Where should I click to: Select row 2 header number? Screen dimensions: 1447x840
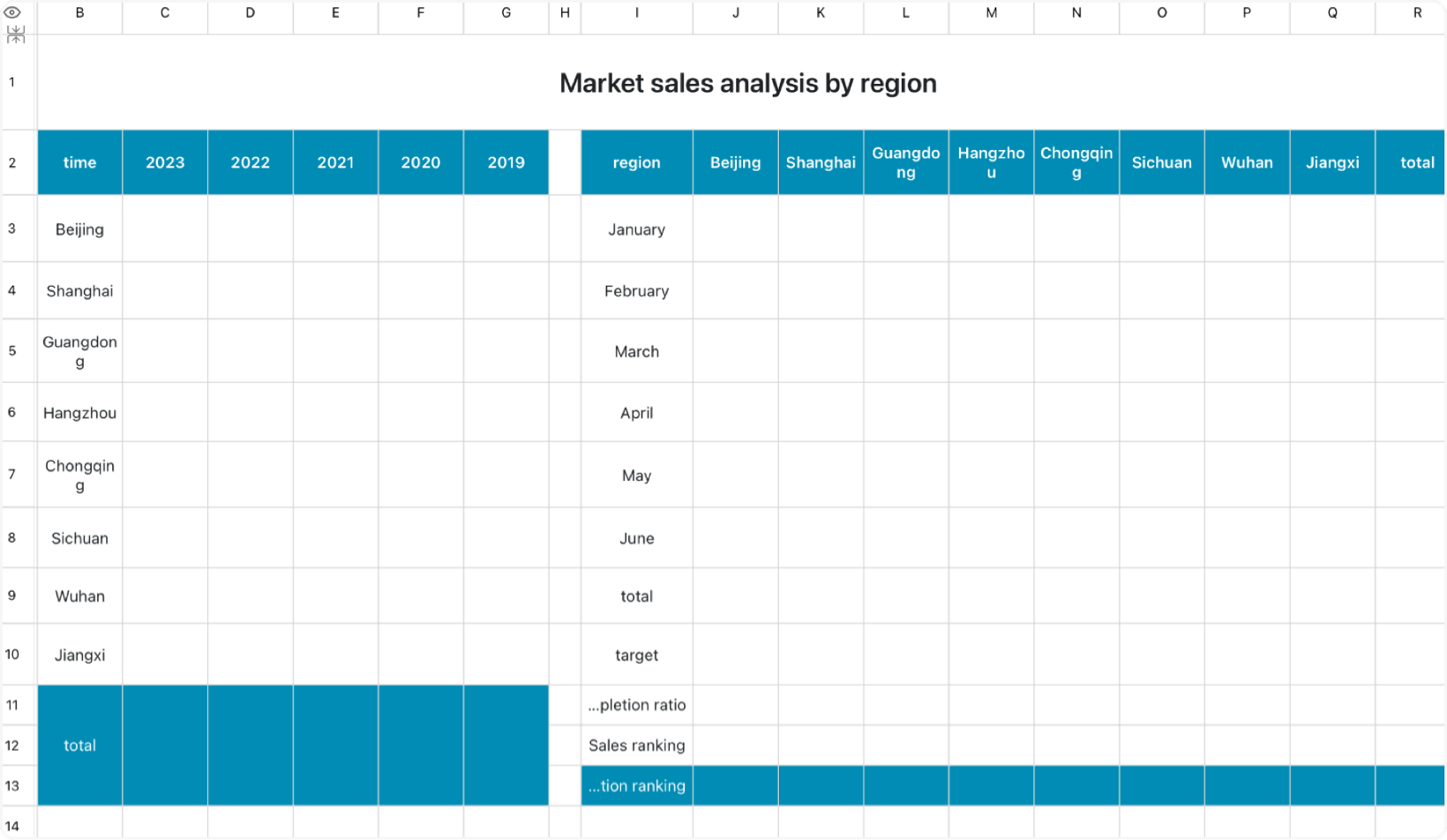(12, 162)
